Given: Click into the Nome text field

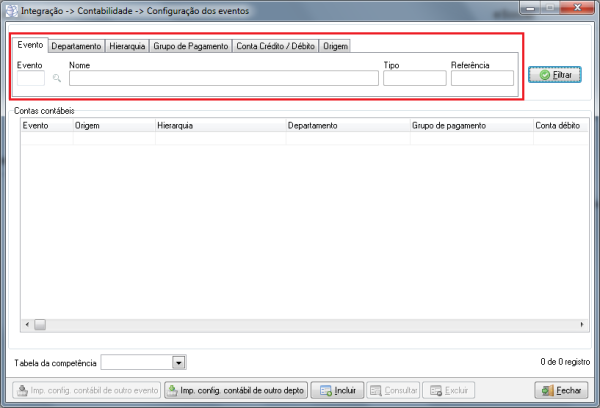Looking at the screenshot, I should [x=223, y=79].
